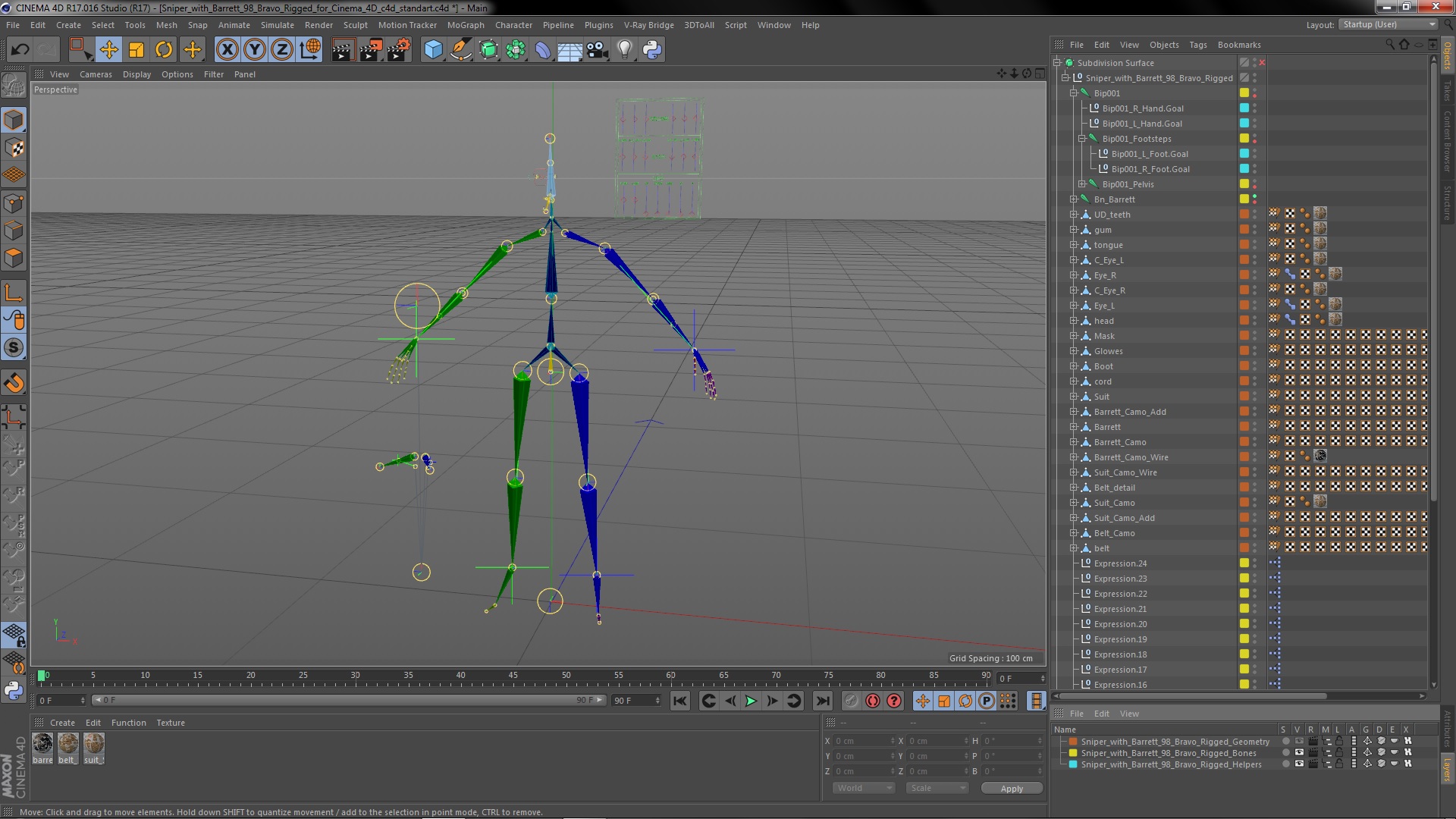1456x819 pixels.
Task: Open the Simulate menu
Action: click(x=277, y=25)
